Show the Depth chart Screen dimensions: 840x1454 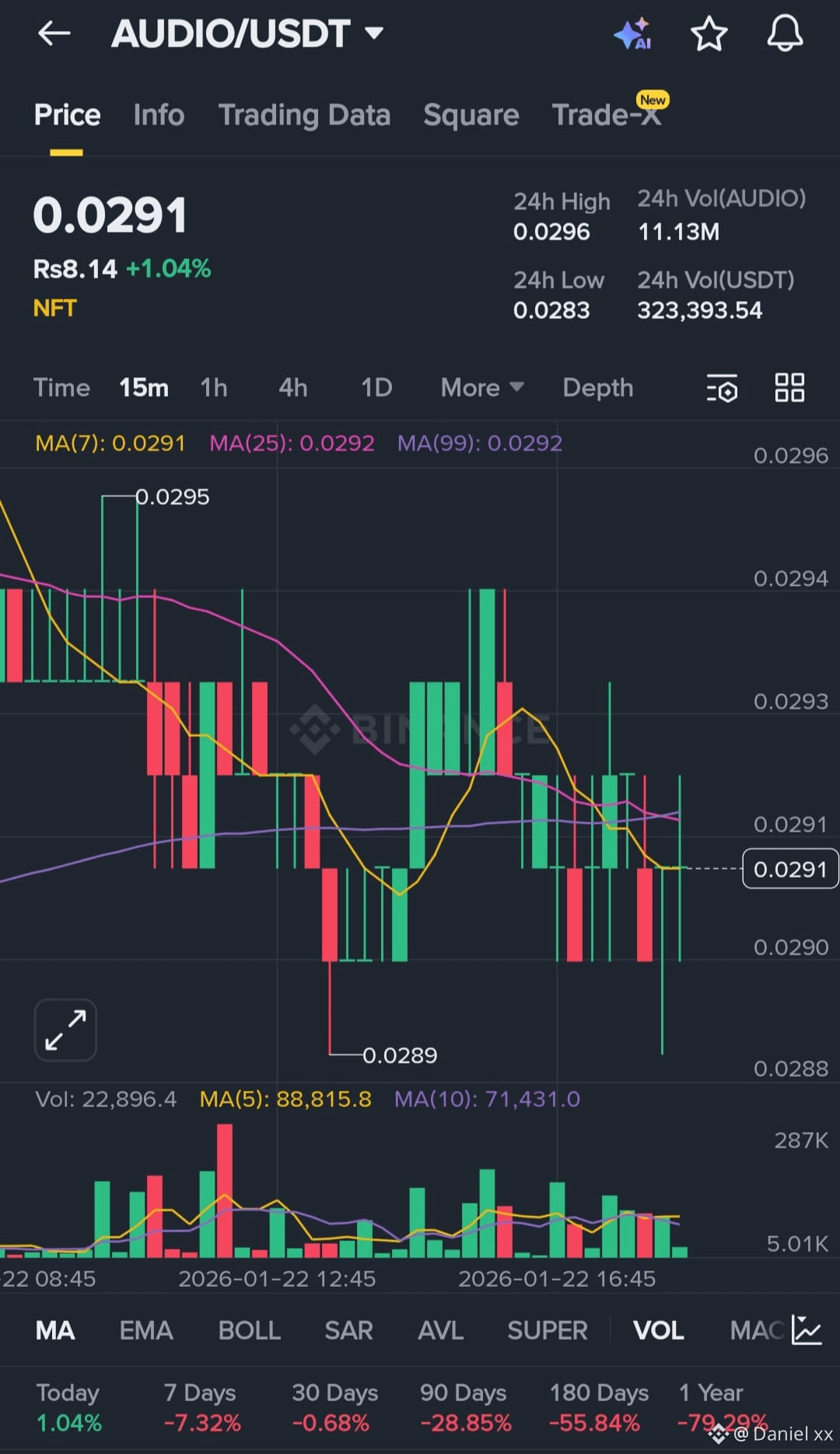point(598,387)
